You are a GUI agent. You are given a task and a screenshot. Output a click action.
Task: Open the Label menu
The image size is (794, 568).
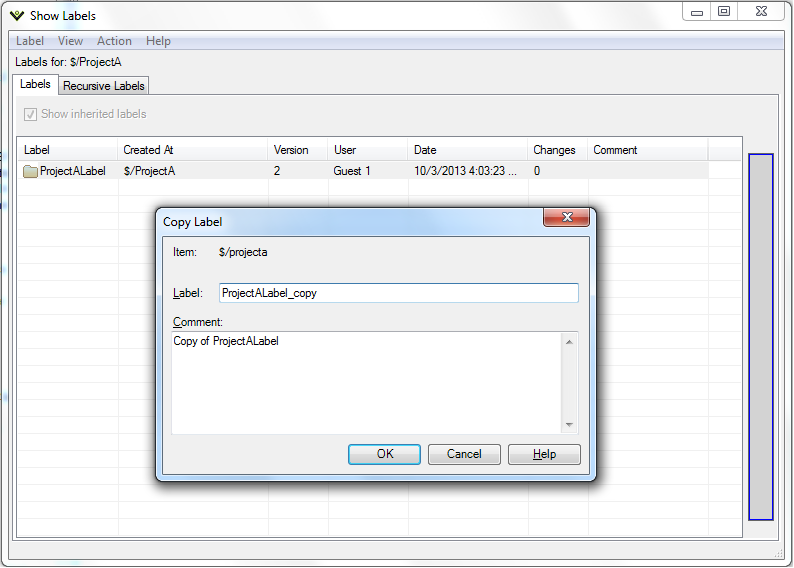pos(30,41)
